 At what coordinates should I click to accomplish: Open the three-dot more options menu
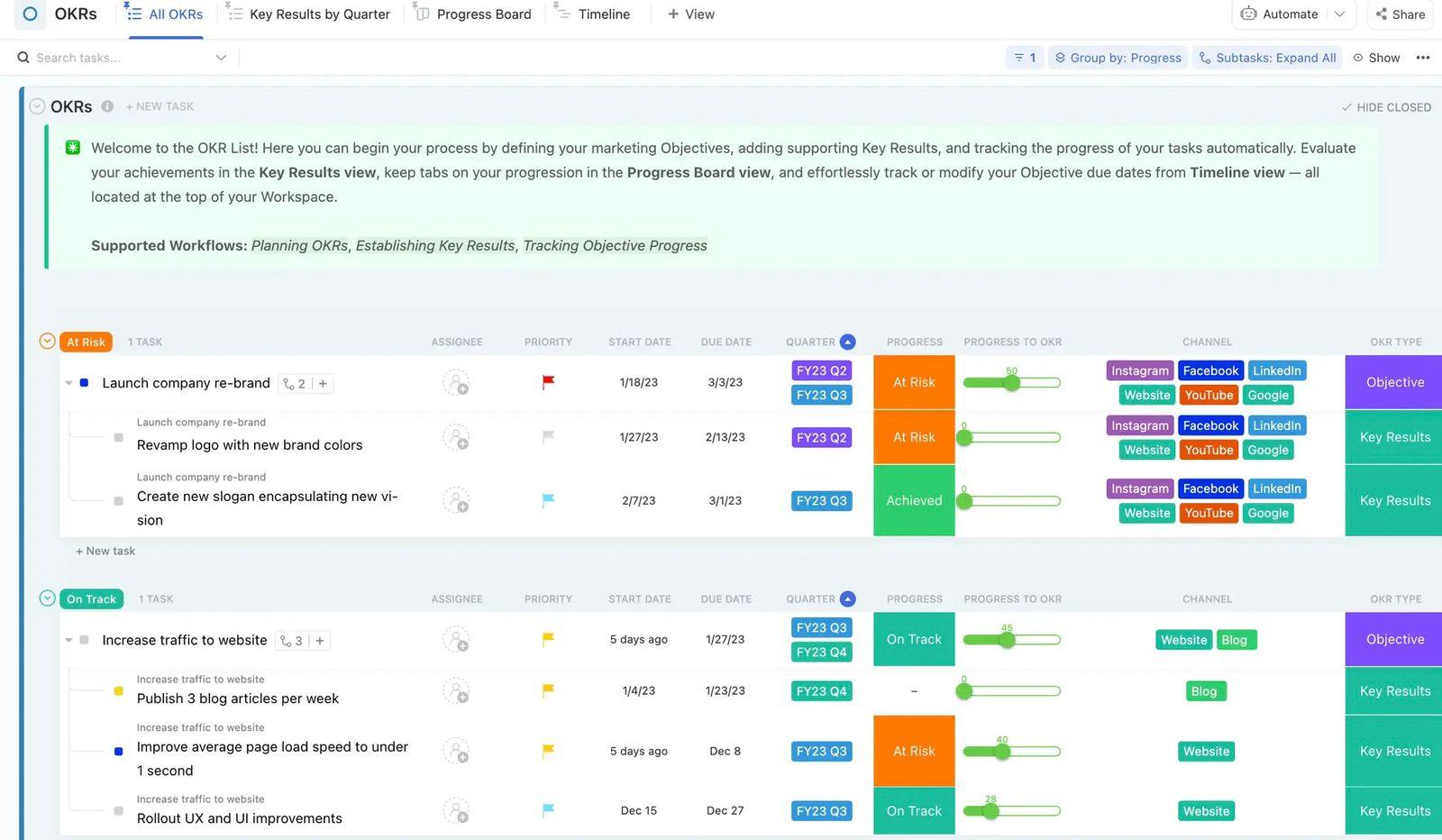pos(1423,58)
